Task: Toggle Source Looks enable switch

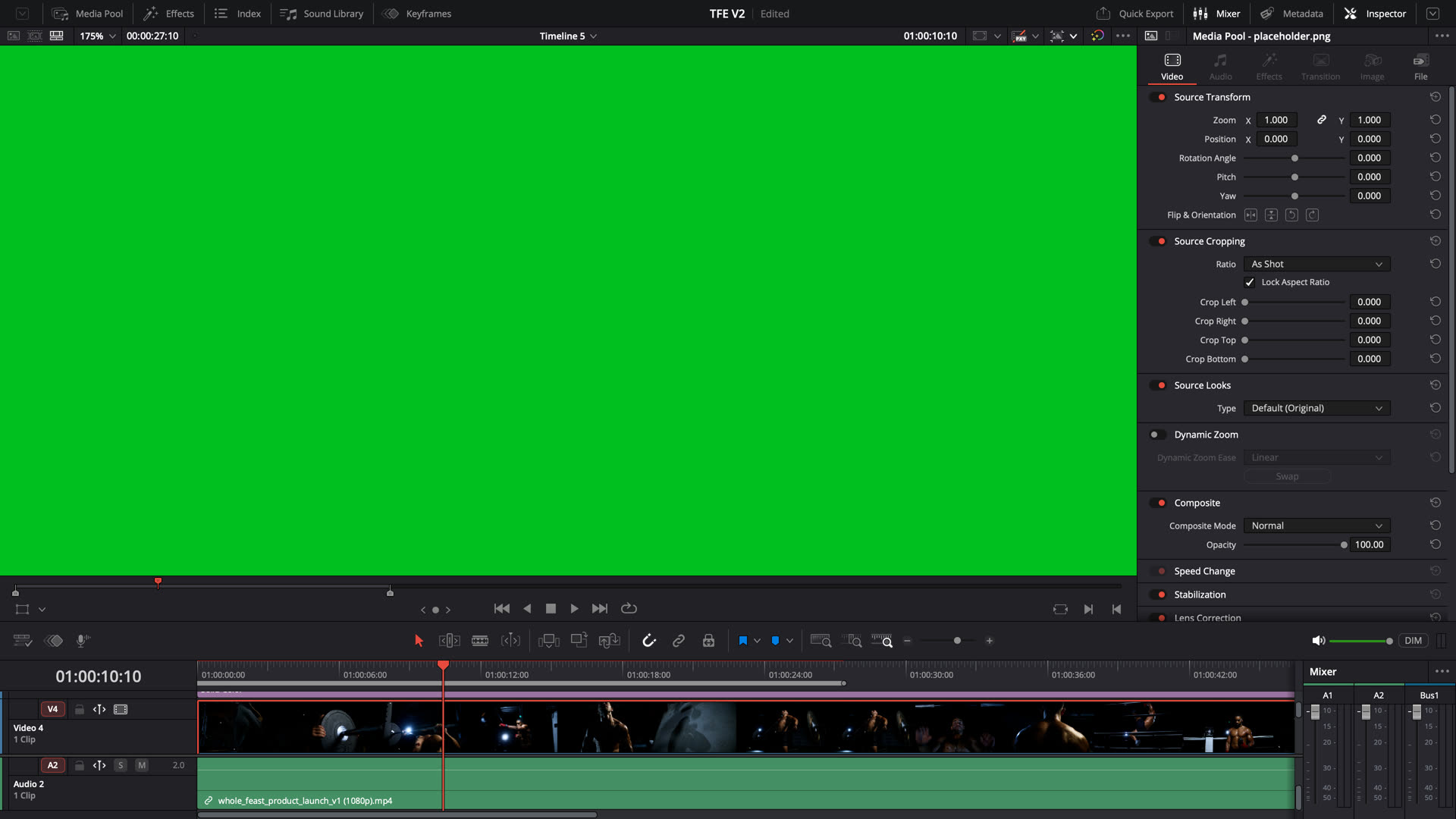Action: tap(1158, 385)
